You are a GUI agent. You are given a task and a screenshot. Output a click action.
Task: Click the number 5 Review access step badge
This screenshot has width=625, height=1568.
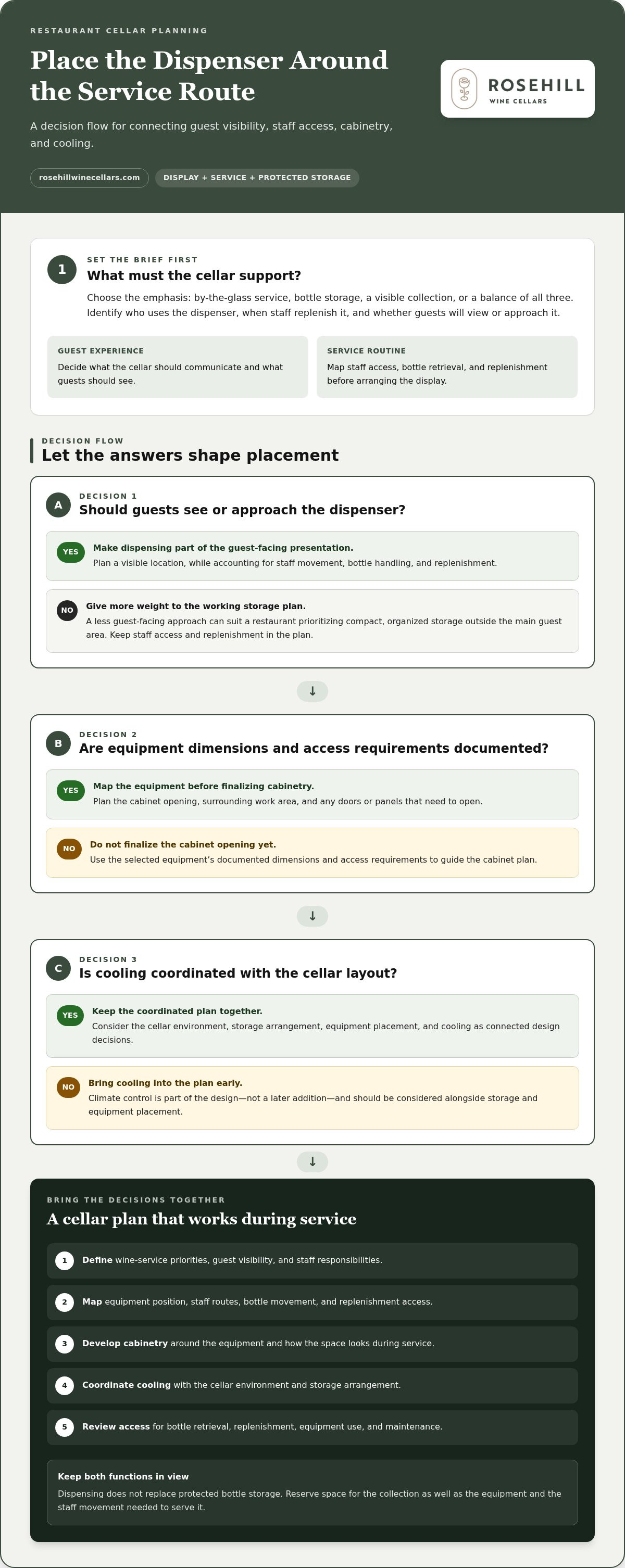click(65, 1427)
